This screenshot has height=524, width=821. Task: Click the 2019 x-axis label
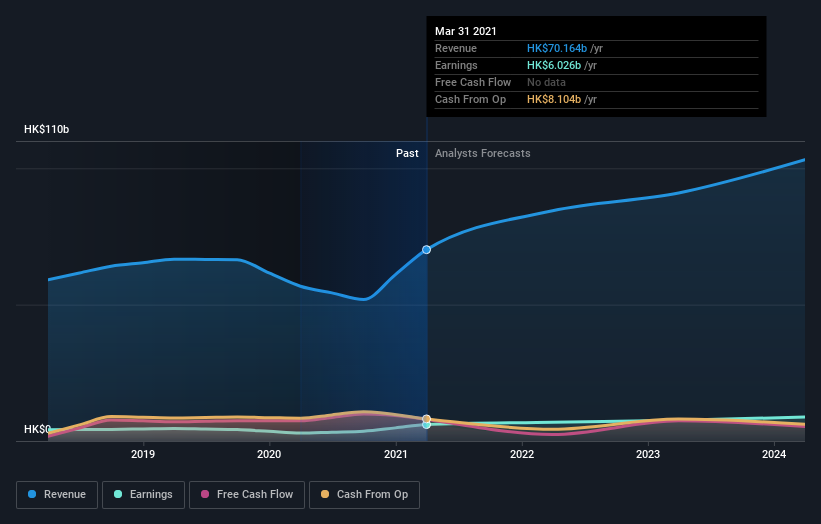(143, 454)
